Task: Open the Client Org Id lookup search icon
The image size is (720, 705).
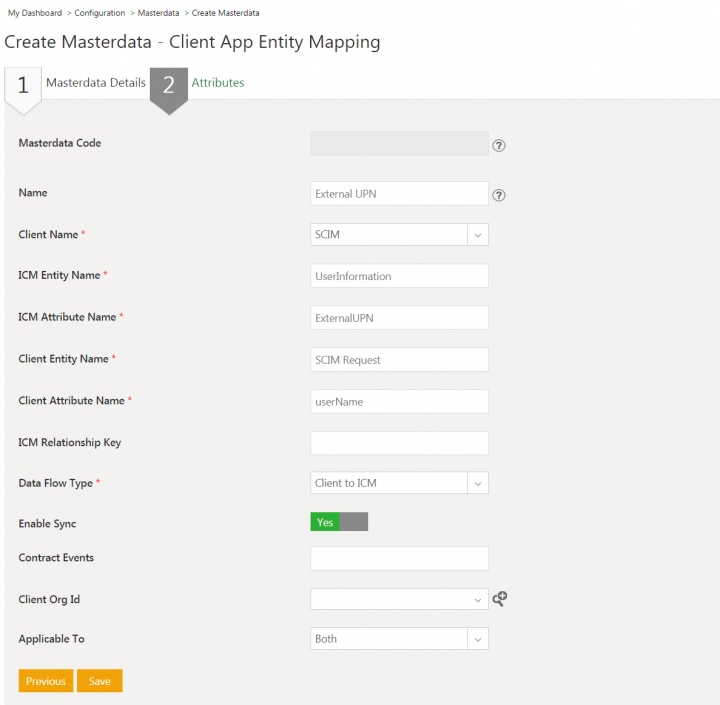Action: pyautogui.click(x=500, y=599)
